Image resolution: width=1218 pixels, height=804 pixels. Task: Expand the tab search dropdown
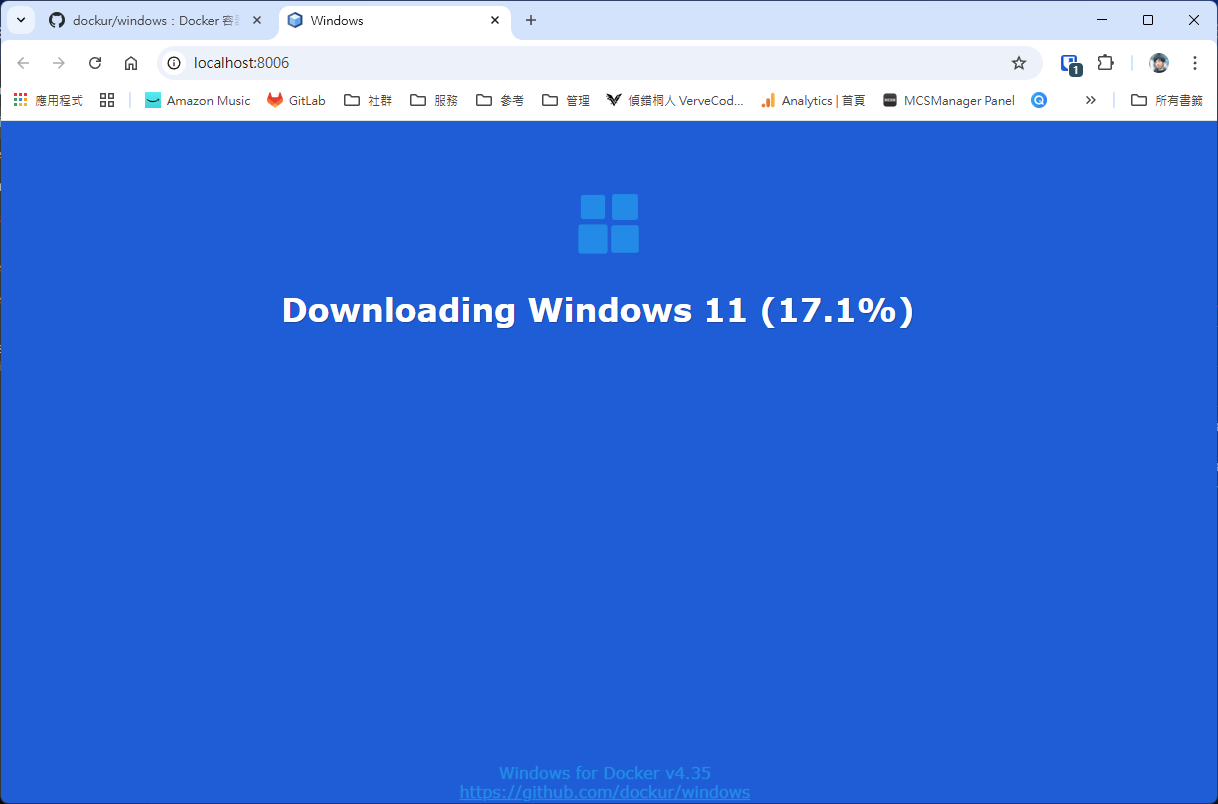(21, 20)
